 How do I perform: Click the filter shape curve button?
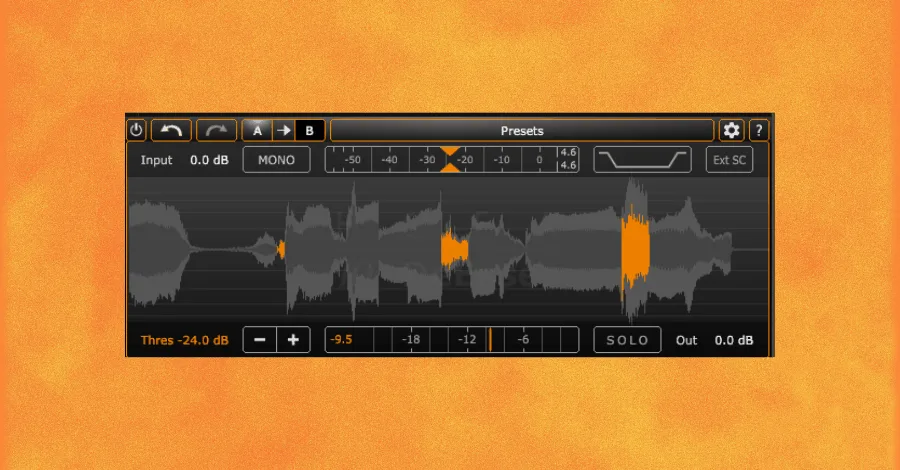[642, 160]
